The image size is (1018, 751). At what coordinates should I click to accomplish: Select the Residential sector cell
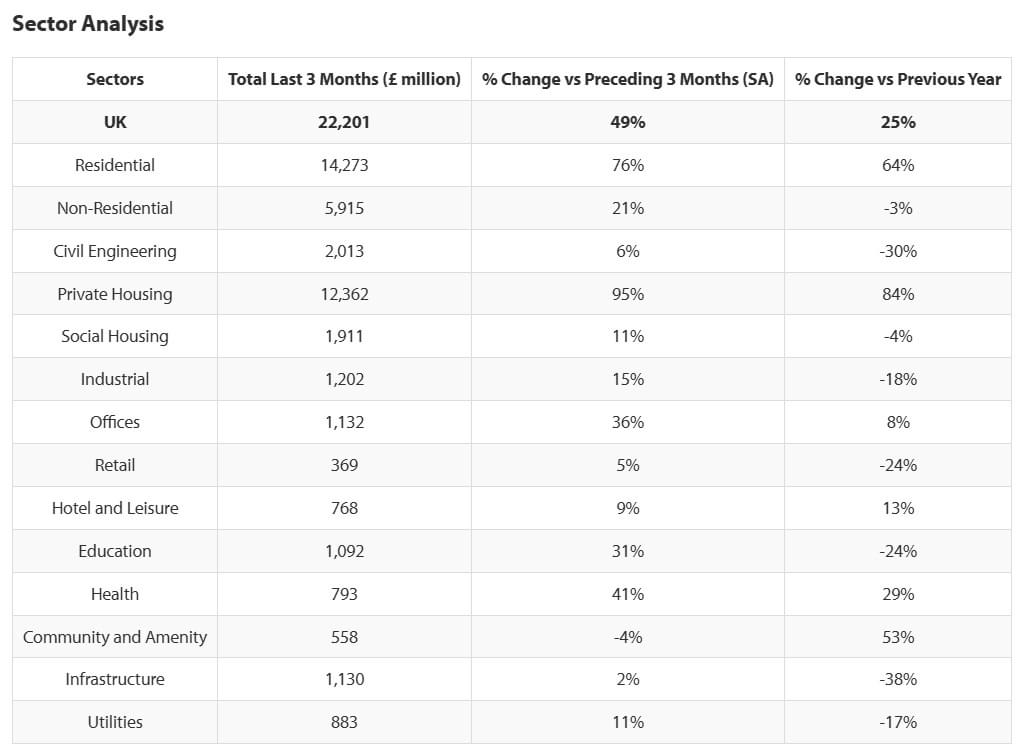point(115,165)
